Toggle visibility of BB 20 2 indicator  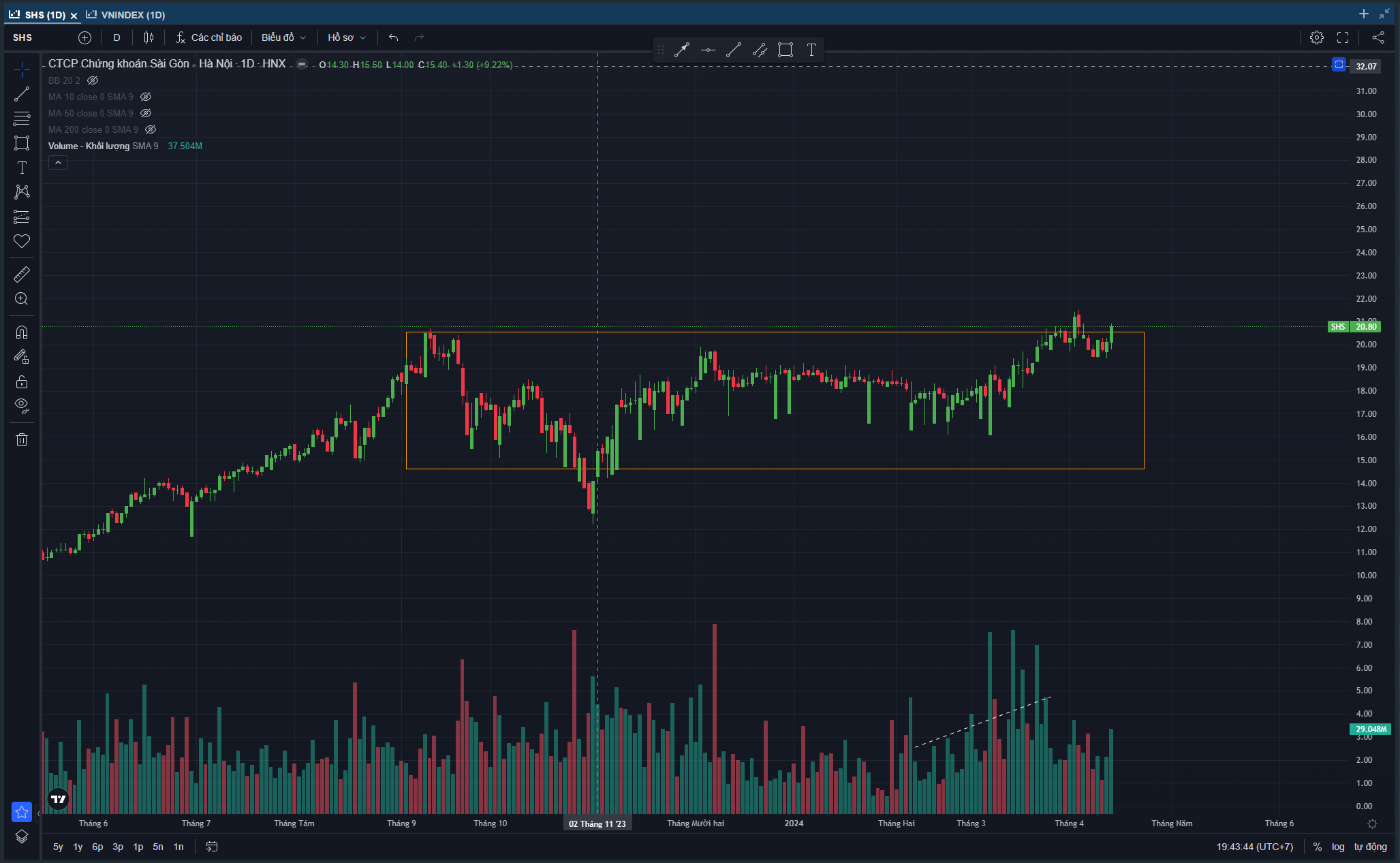point(93,80)
